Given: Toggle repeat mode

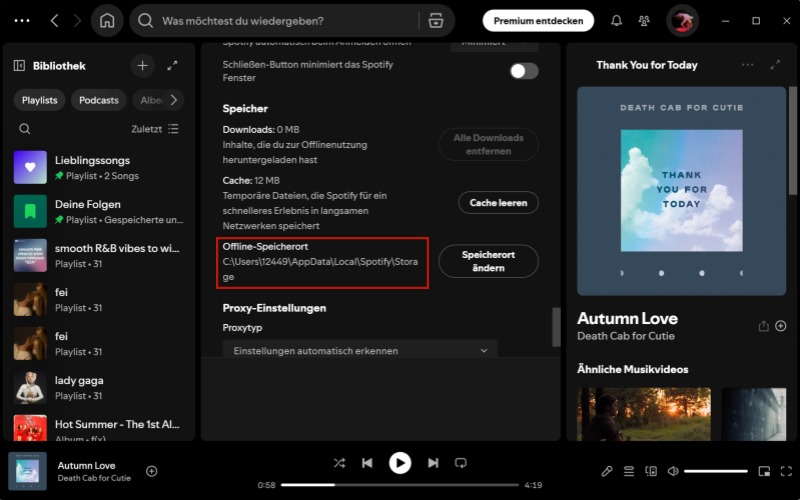Looking at the screenshot, I should [x=461, y=463].
